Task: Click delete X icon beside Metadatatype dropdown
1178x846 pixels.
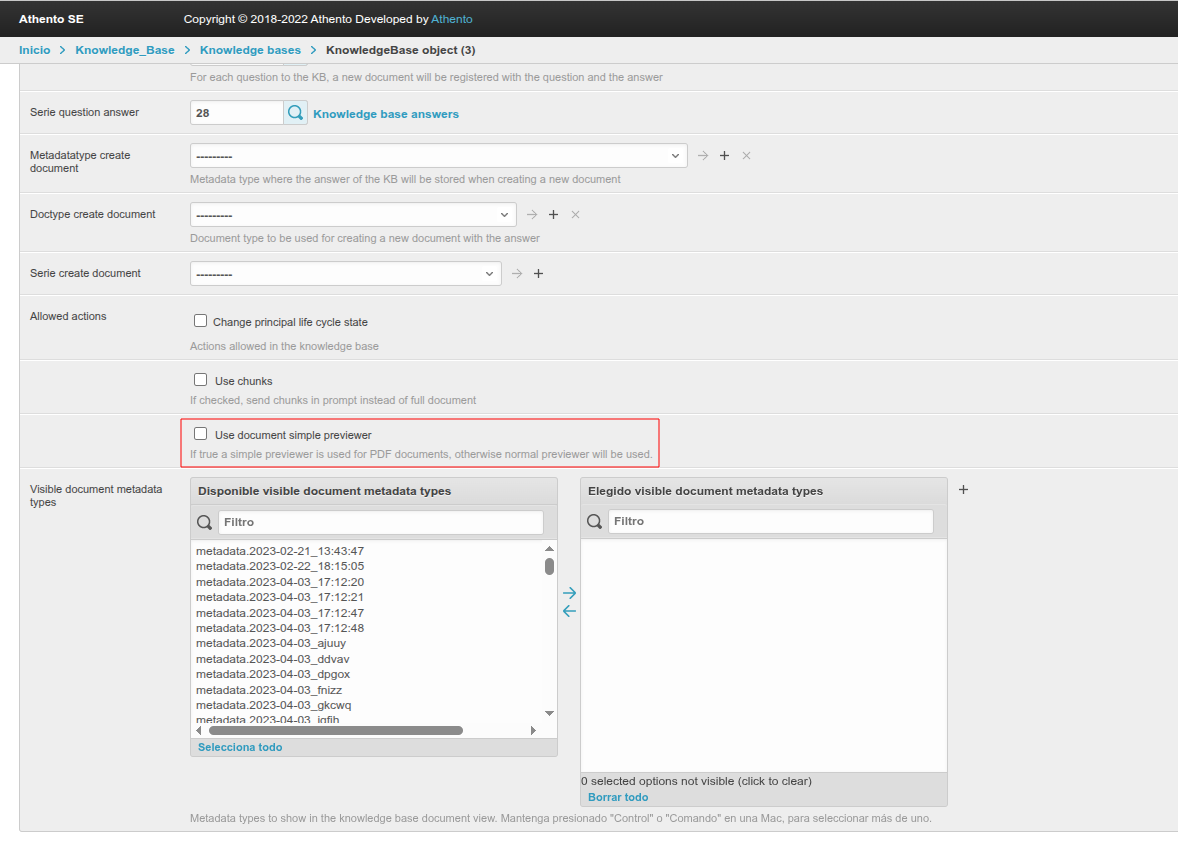Action: pyautogui.click(x=747, y=156)
